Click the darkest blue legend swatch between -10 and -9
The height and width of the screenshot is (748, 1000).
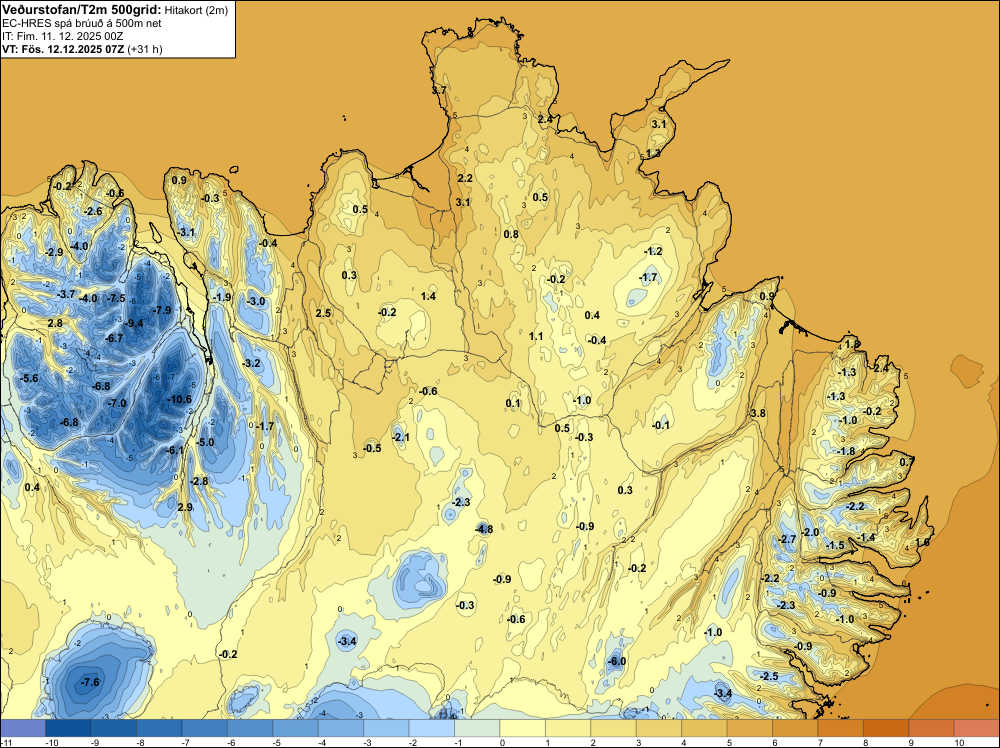click(x=68, y=728)
